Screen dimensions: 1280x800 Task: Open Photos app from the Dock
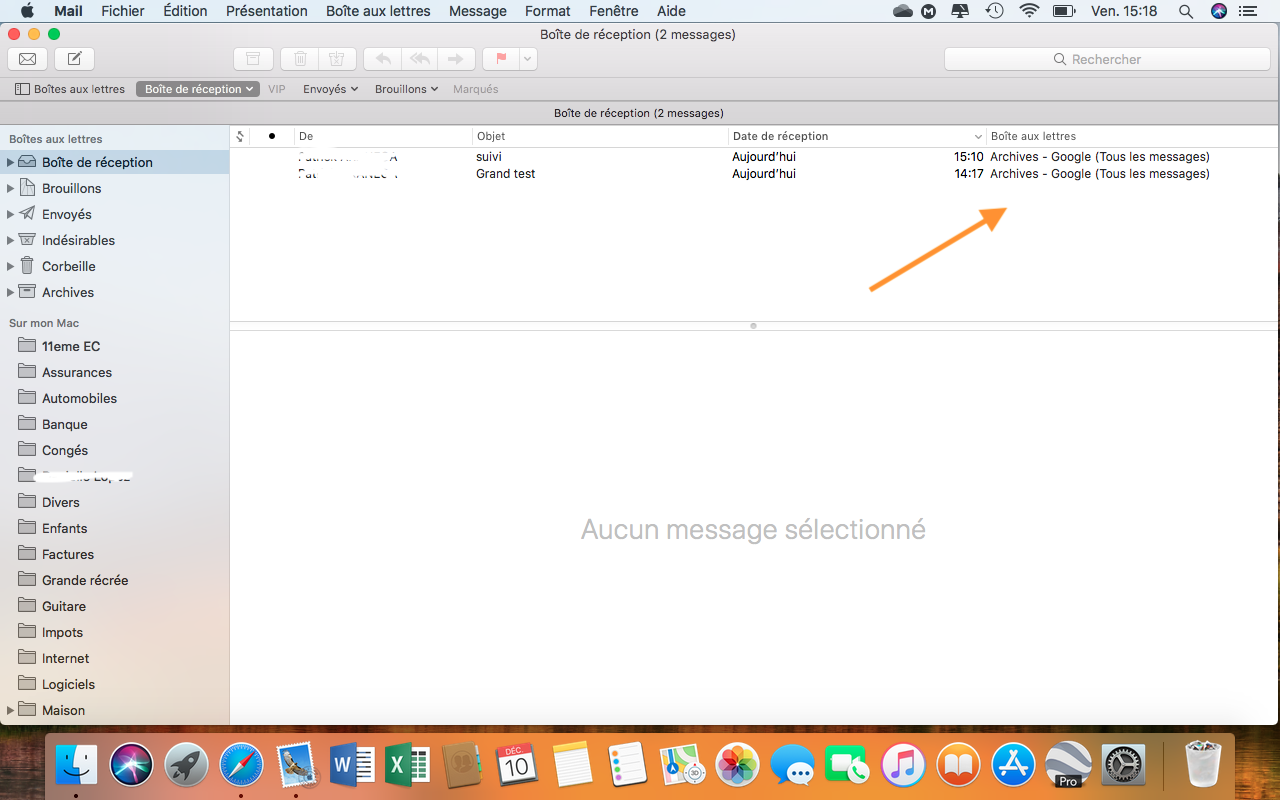(x=739, y=766)
